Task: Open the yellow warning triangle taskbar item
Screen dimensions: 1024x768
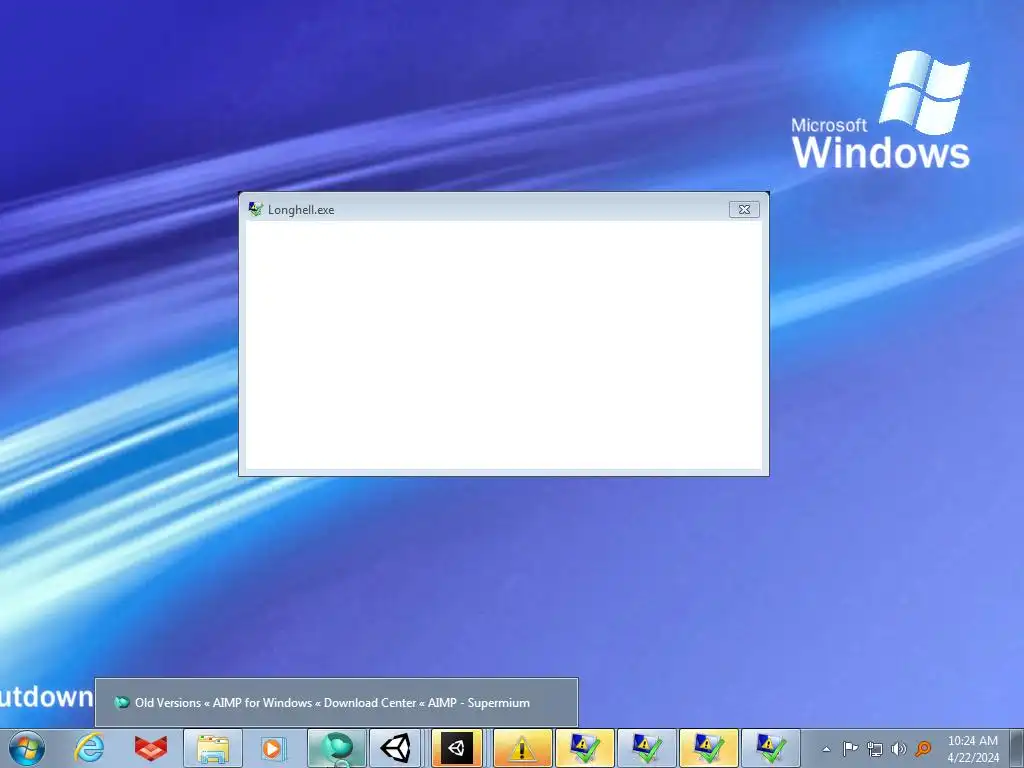Action: [521, 748]
